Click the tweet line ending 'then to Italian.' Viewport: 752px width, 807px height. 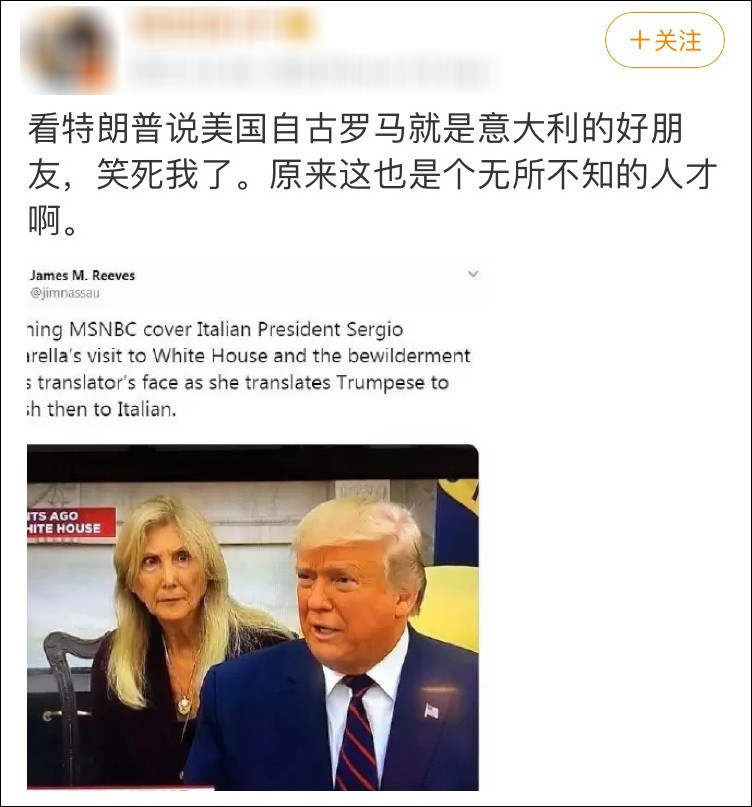click(102, 410)
